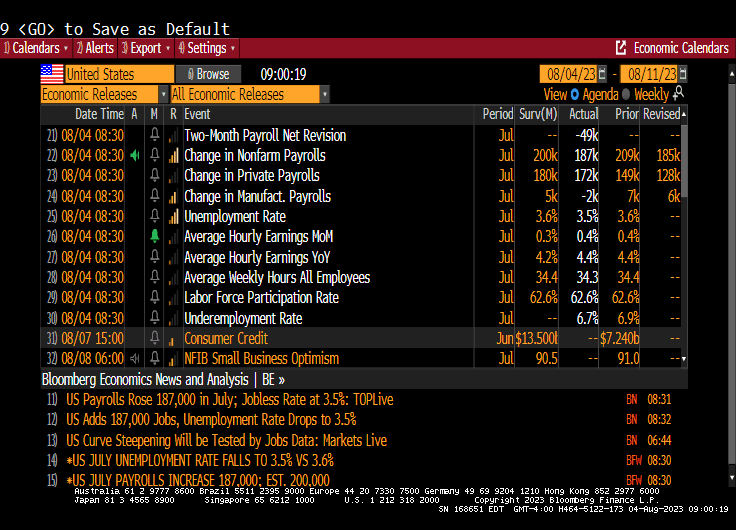736x530 pixels.
Task: Click speaker icon on NFIB Small Business Optimism row
Action: (135, 359)
